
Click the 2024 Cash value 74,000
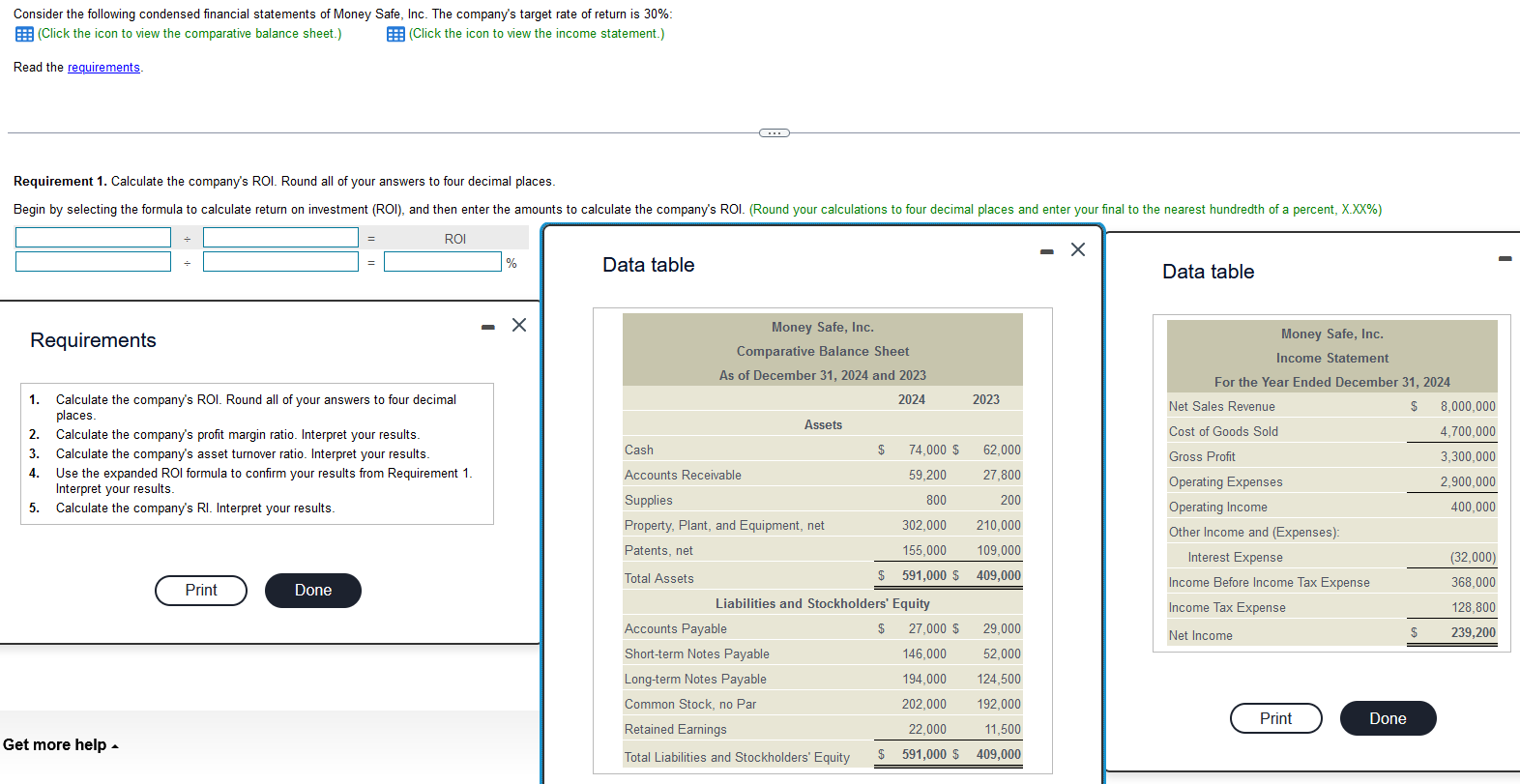tap(927, 450)
